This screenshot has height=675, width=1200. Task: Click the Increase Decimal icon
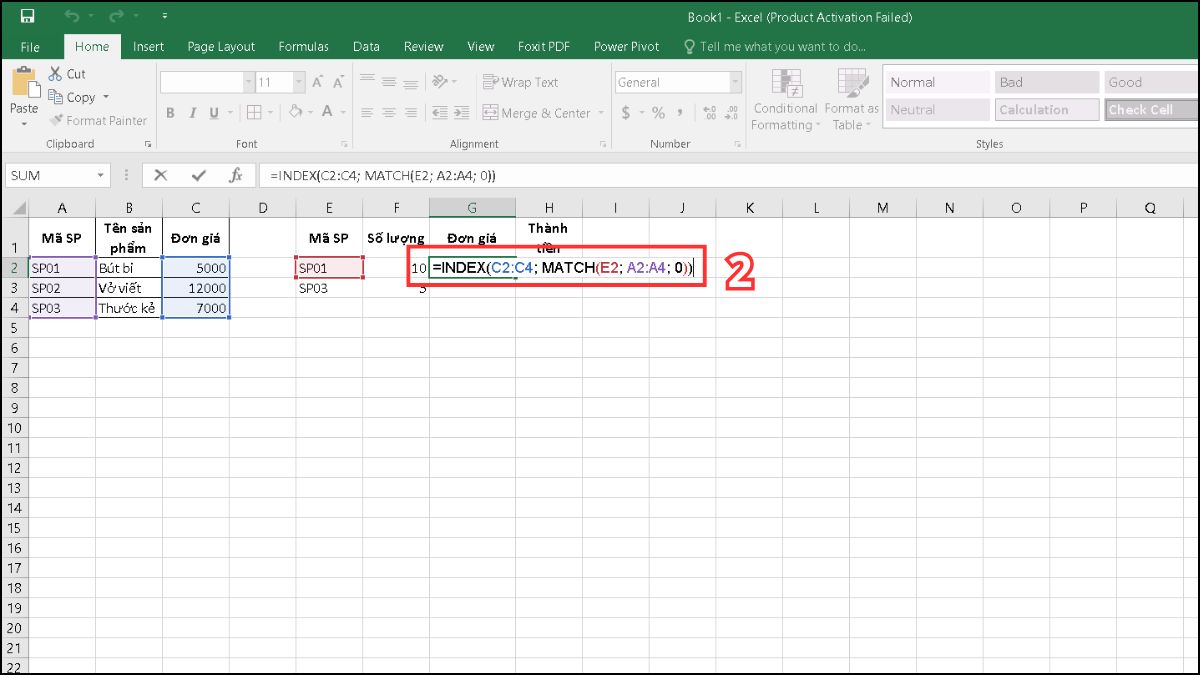[710, 113]
